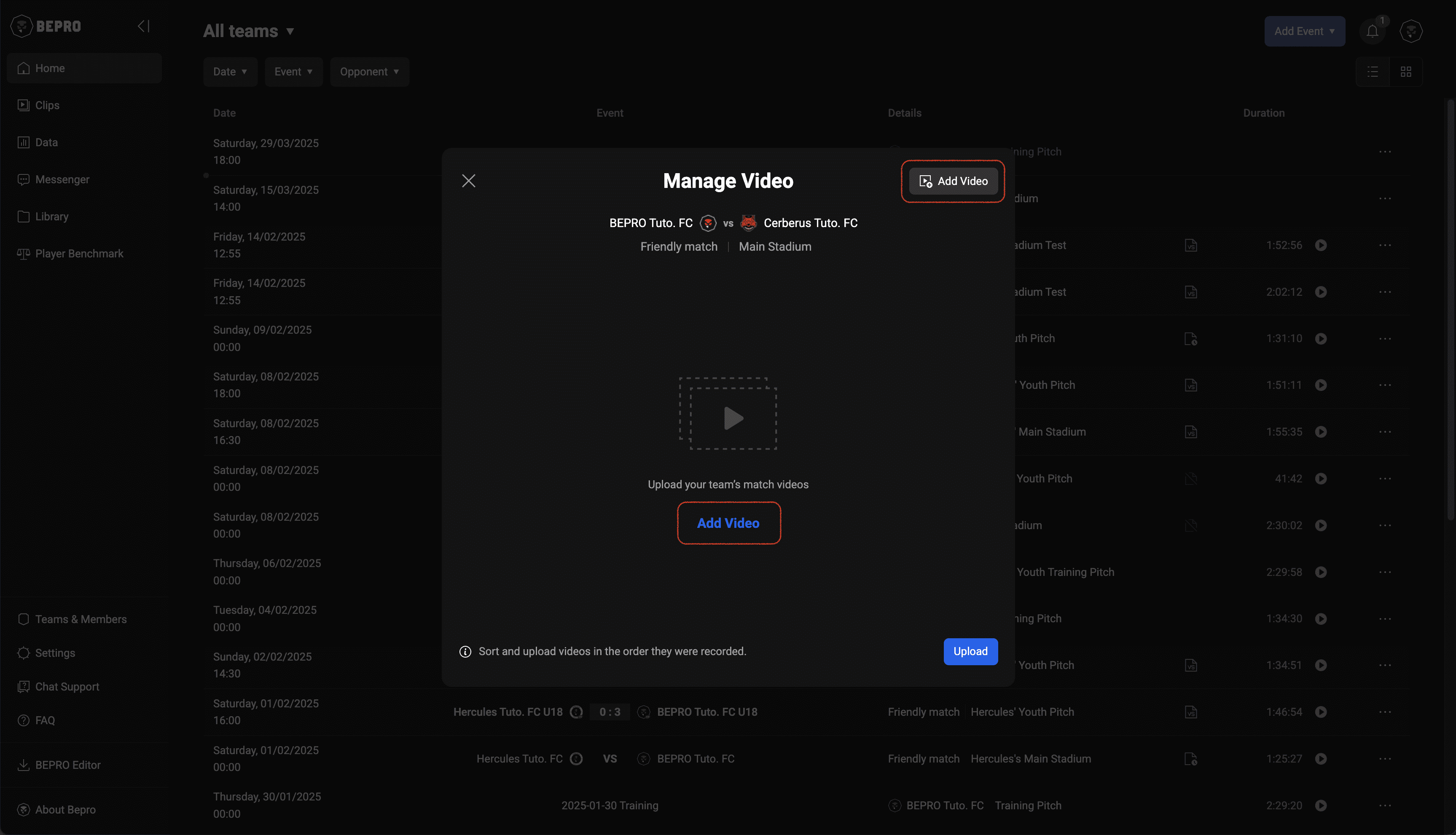
Task: Play video with duration 1:55:35
Action: [1321, 432]
